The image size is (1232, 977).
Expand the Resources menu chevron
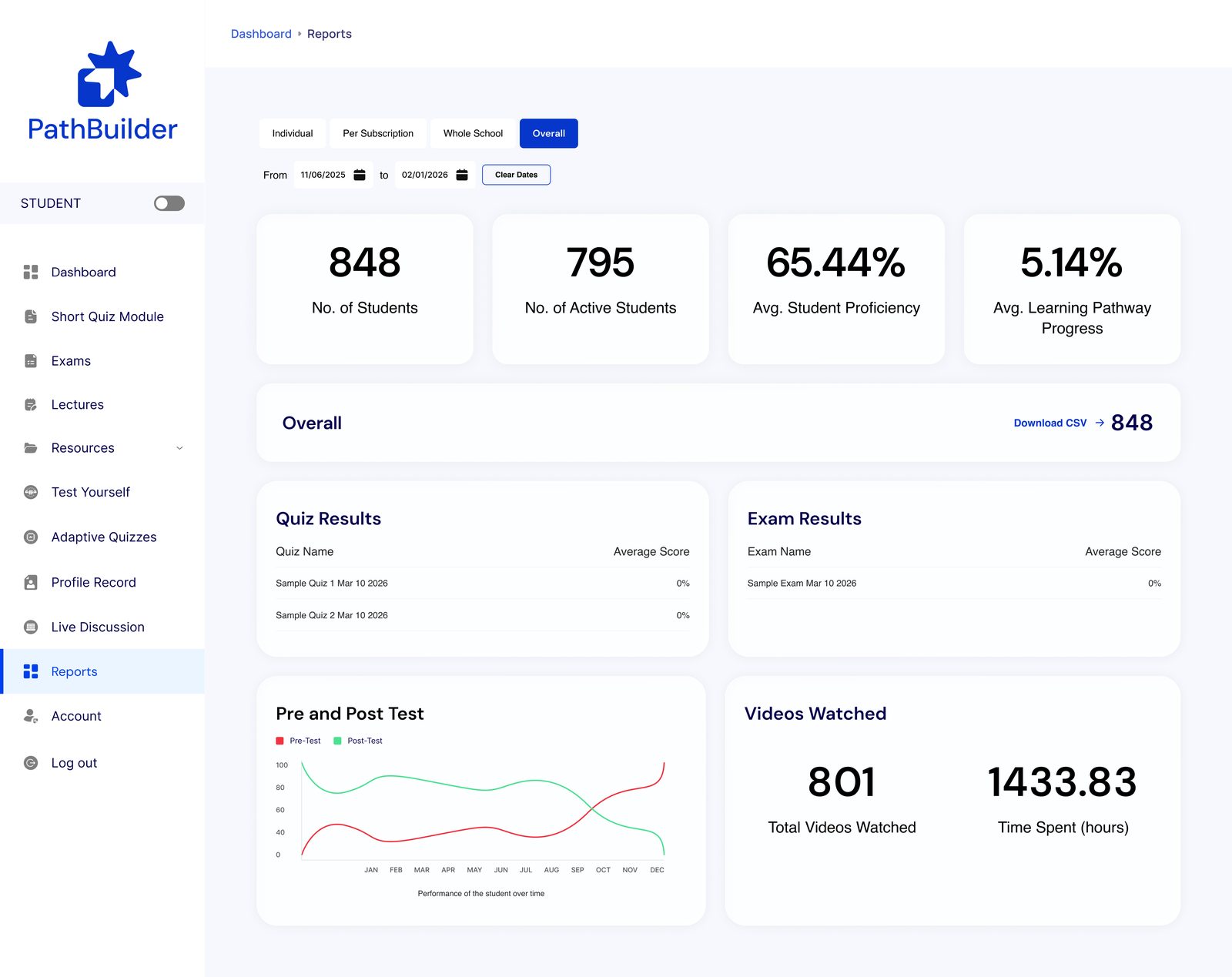tap(179, 448)
